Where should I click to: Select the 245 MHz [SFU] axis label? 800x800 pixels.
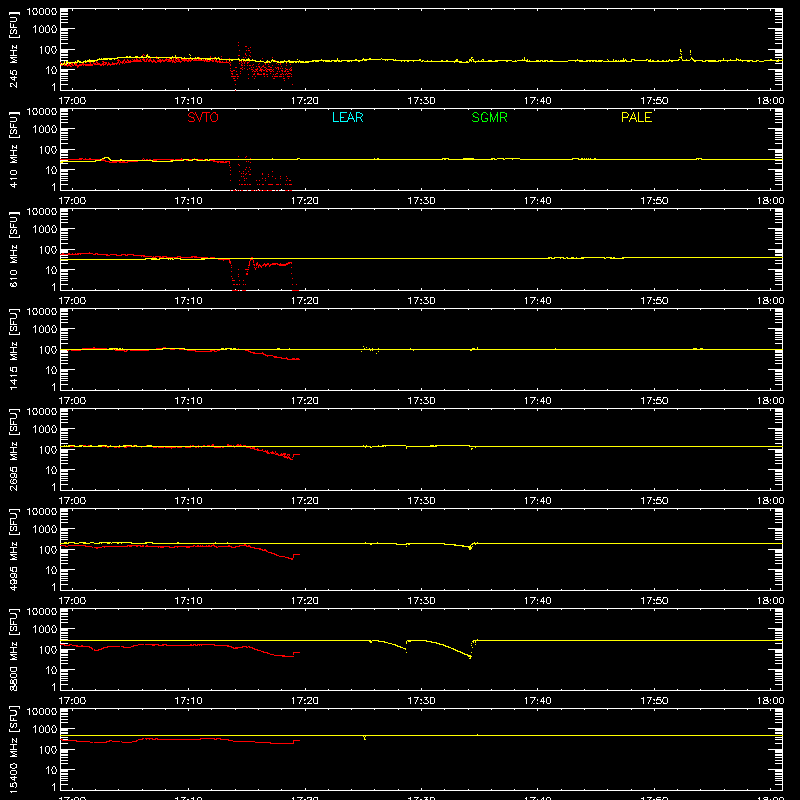coord(14,50)
